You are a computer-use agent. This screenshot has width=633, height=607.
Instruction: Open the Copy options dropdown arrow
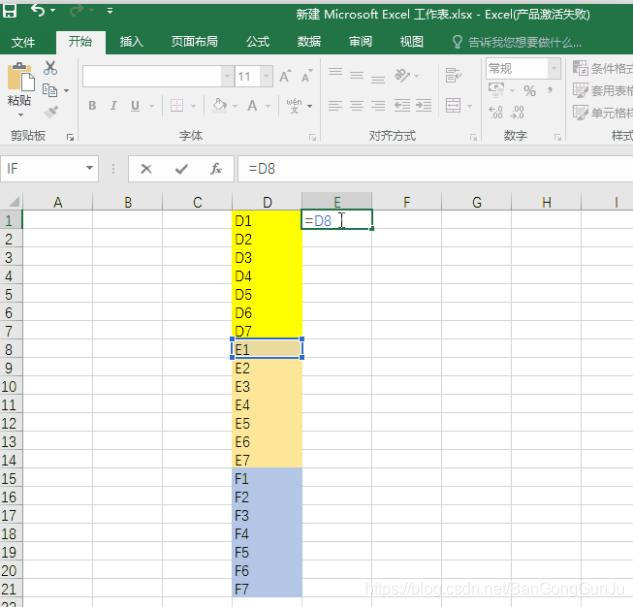point(66,90)
